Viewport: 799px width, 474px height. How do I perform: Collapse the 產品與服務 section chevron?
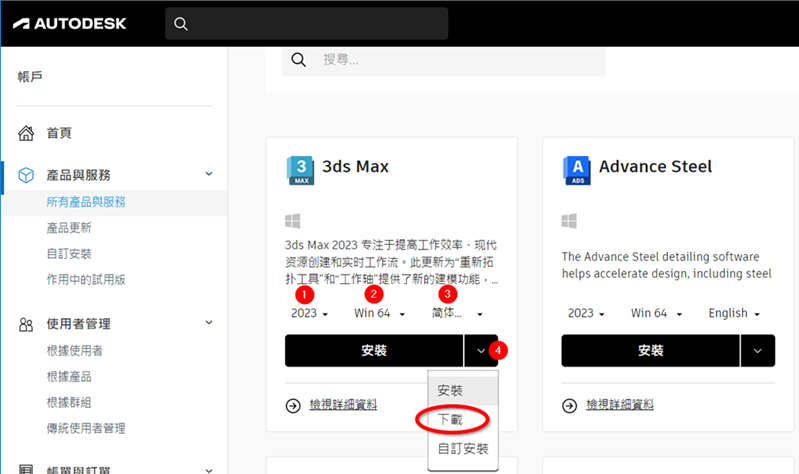coord(209,174)
